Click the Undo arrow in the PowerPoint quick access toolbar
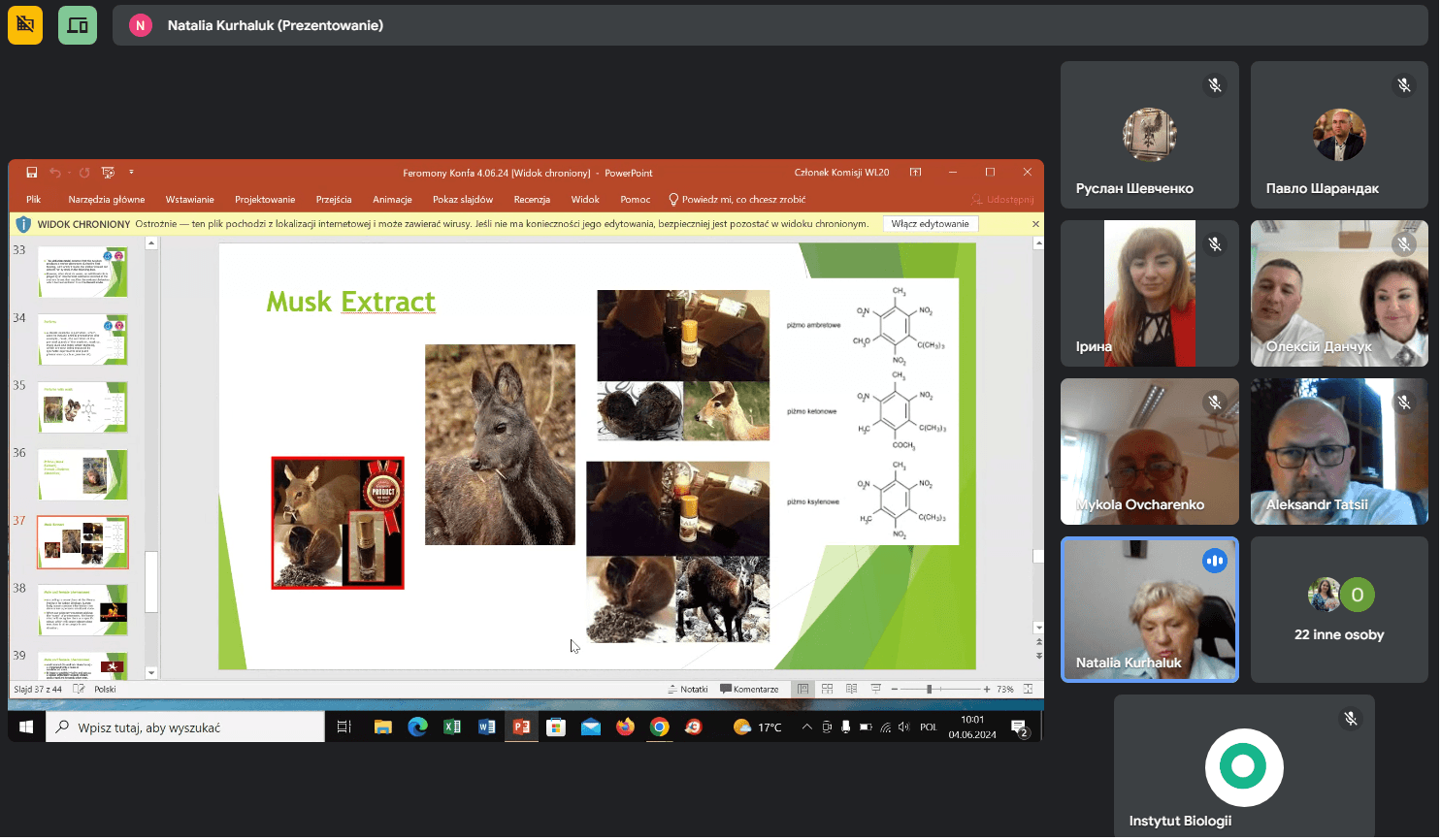 tap(55, 173)
